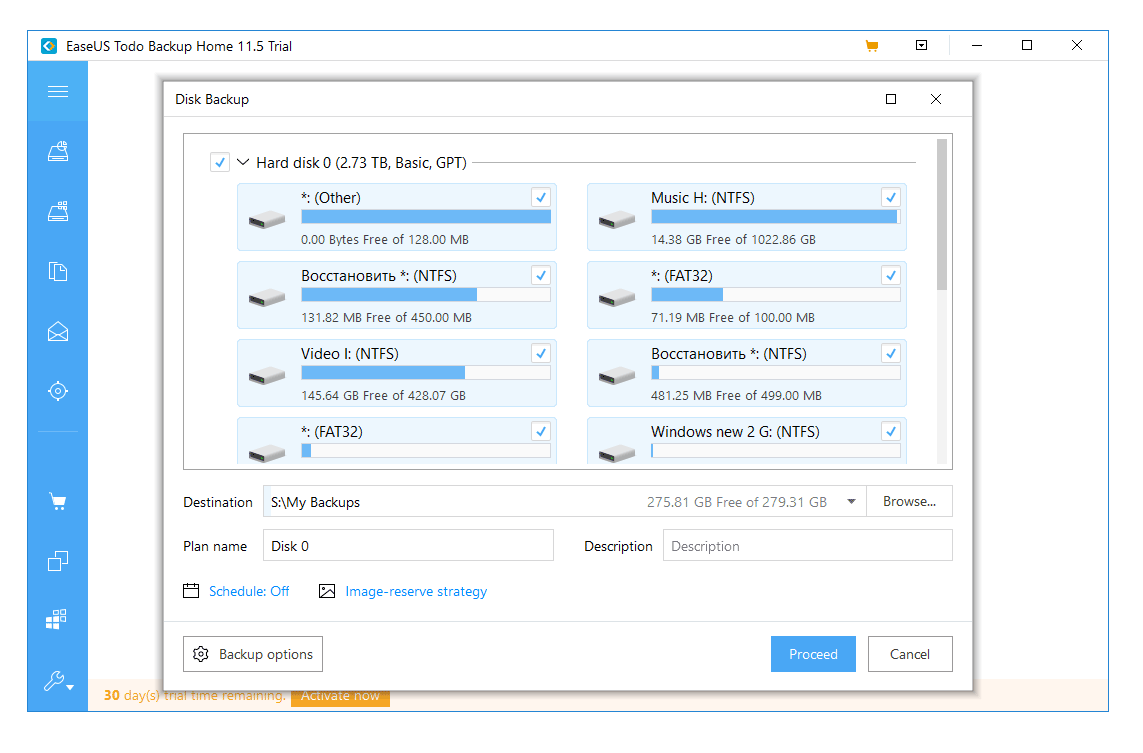
Task: Toggle Hard disk 0 checkbox
Action: coord(219,162)
